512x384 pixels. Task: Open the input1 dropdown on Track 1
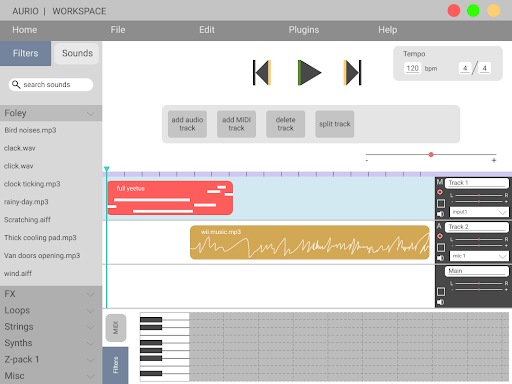(479, 212)
